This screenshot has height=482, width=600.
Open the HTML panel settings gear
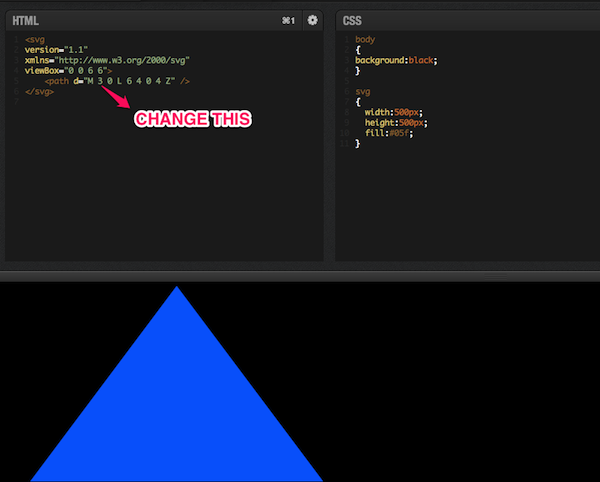(312, 20)
